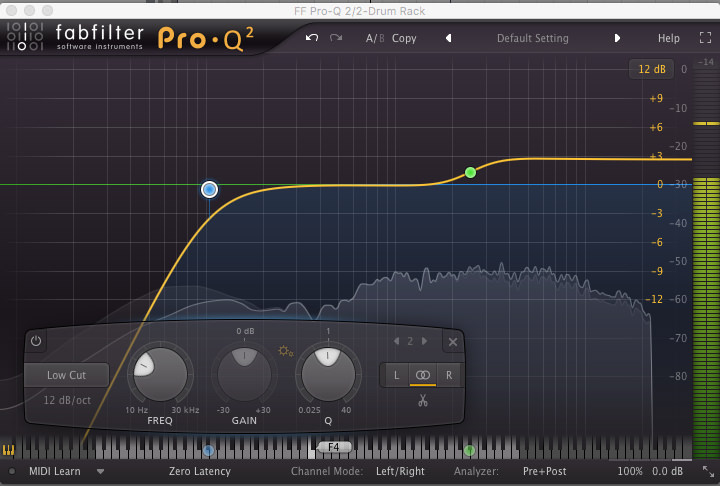Go to the next preset arrow
Viewport: 720px width, 486px height.
(x=617, y=38)
